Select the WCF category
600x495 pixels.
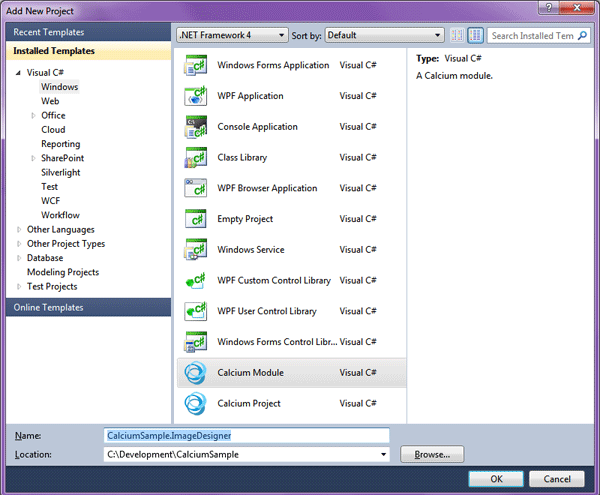tap(51, 201)
